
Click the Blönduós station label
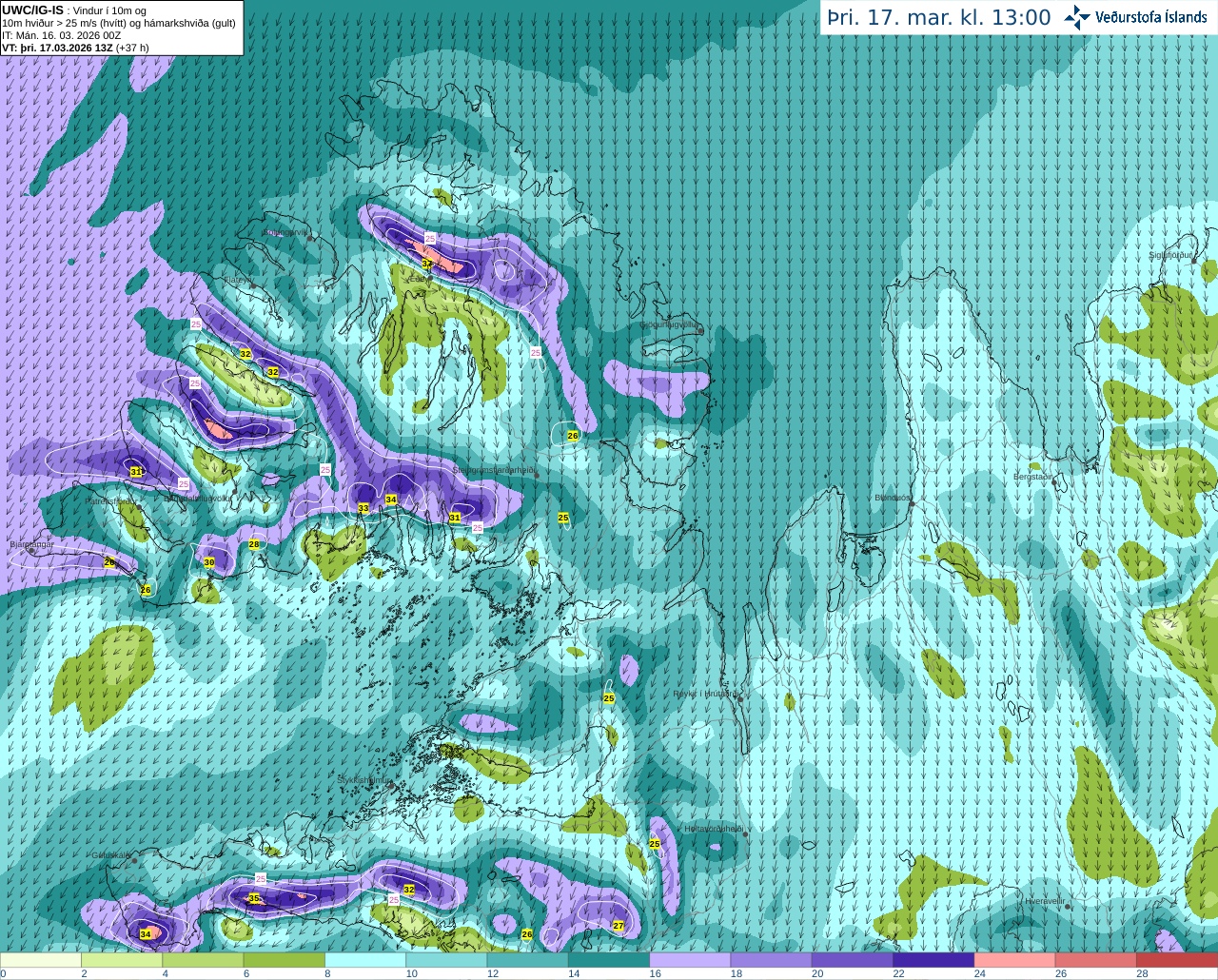893,498
